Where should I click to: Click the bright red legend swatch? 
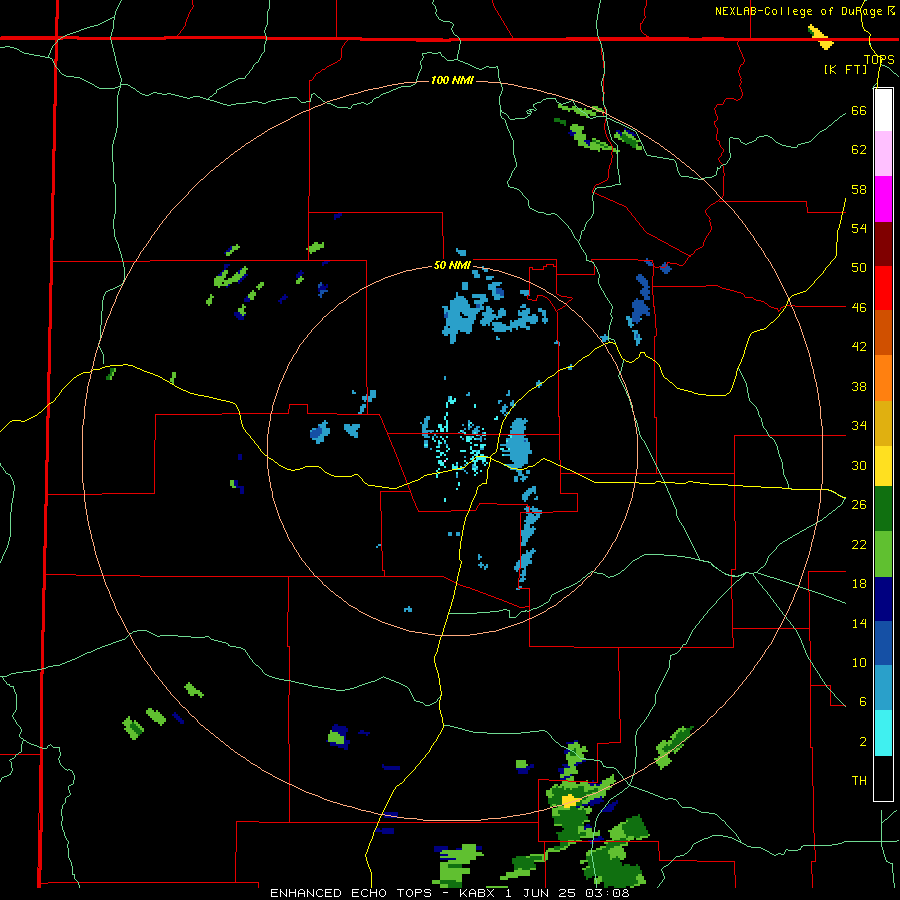(883, 288)
